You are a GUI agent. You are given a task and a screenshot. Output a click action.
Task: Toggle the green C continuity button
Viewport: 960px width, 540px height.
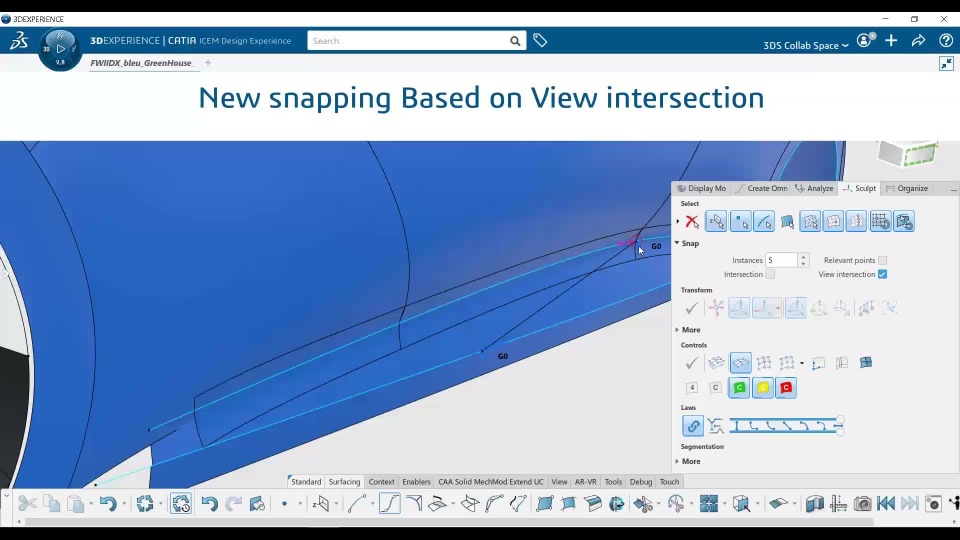[739, 388]
